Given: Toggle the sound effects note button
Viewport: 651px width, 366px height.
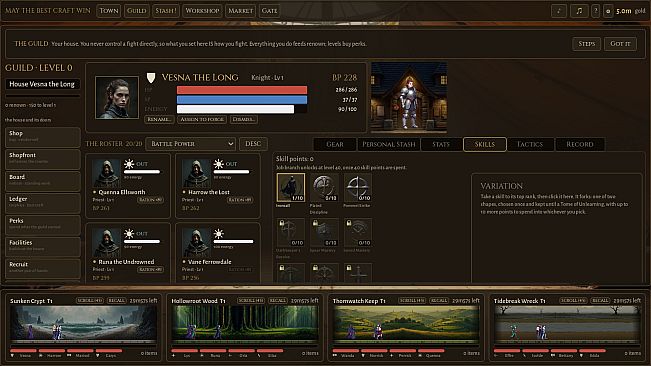Looking at the screenshot, I should 558,11.
